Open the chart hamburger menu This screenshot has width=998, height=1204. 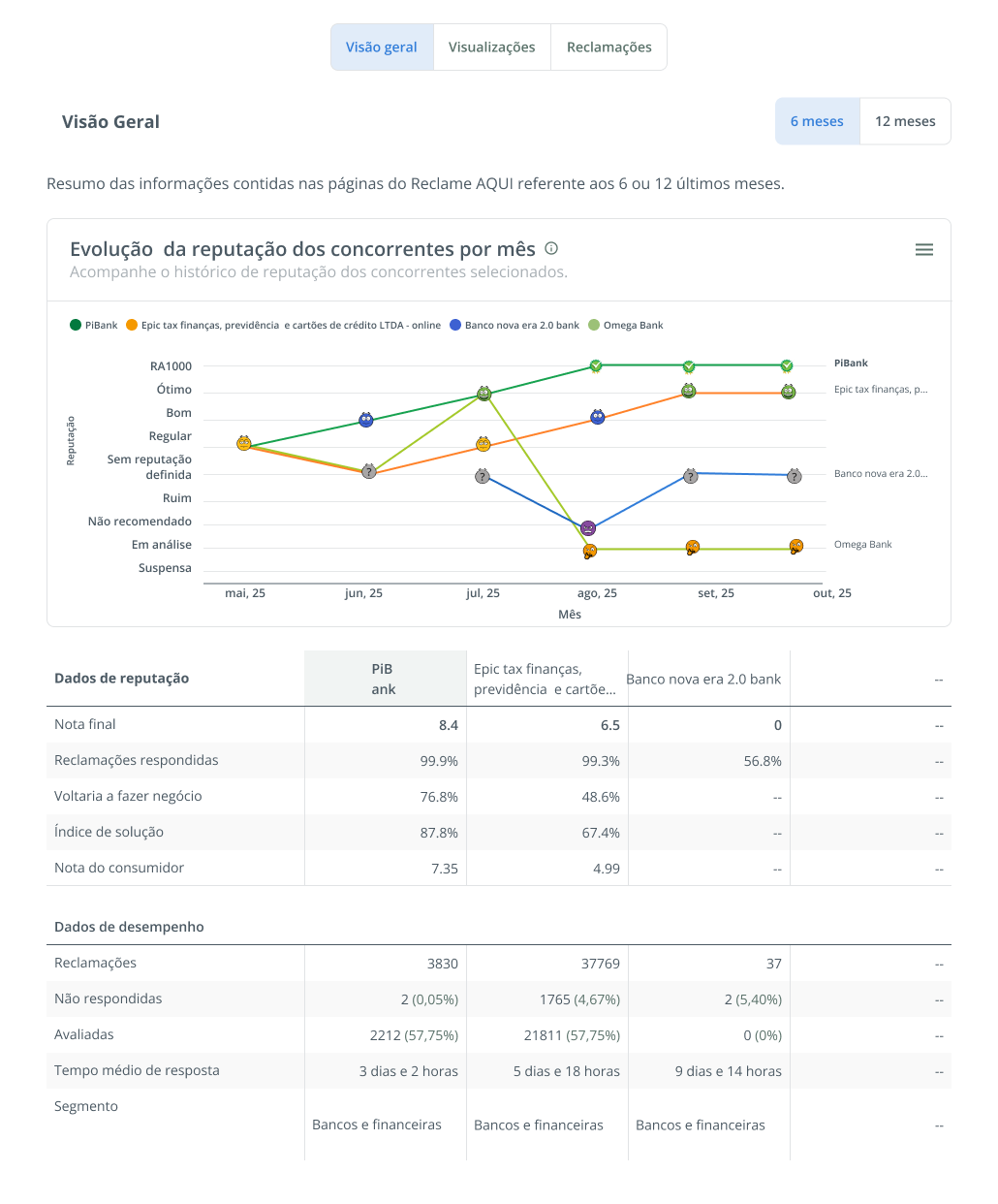coord(924,250)
